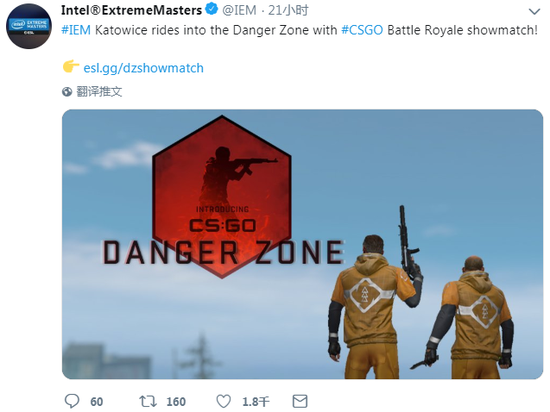Open the 21小时 timestamp
The image size is (550, 412).
click(288, 11)
